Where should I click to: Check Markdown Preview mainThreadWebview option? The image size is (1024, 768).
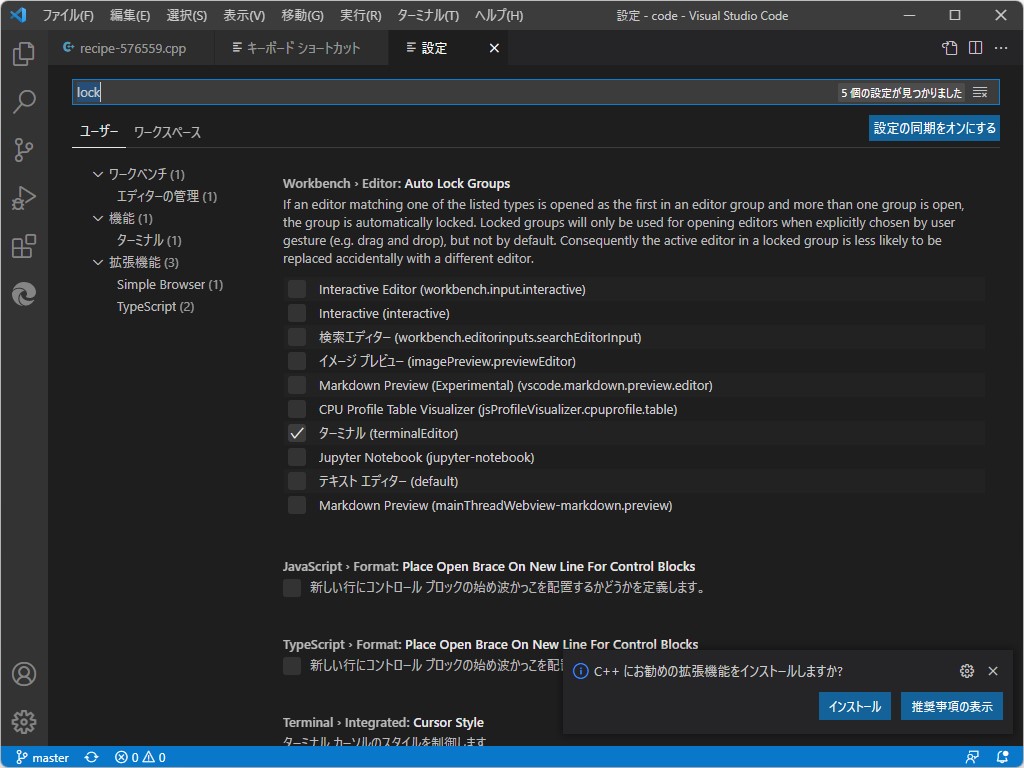(297, 505)
